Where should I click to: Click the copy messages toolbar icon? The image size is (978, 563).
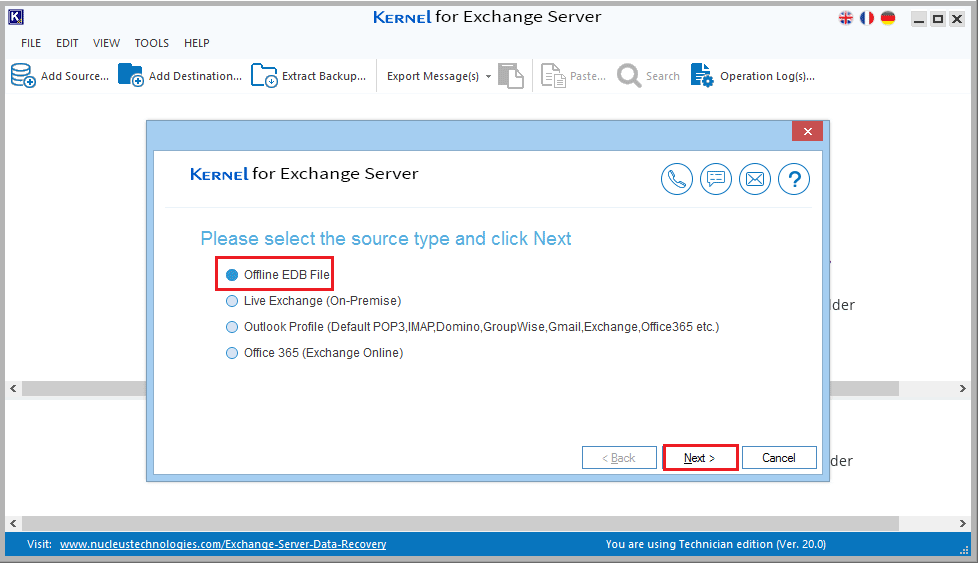click(x=511, y=75)
